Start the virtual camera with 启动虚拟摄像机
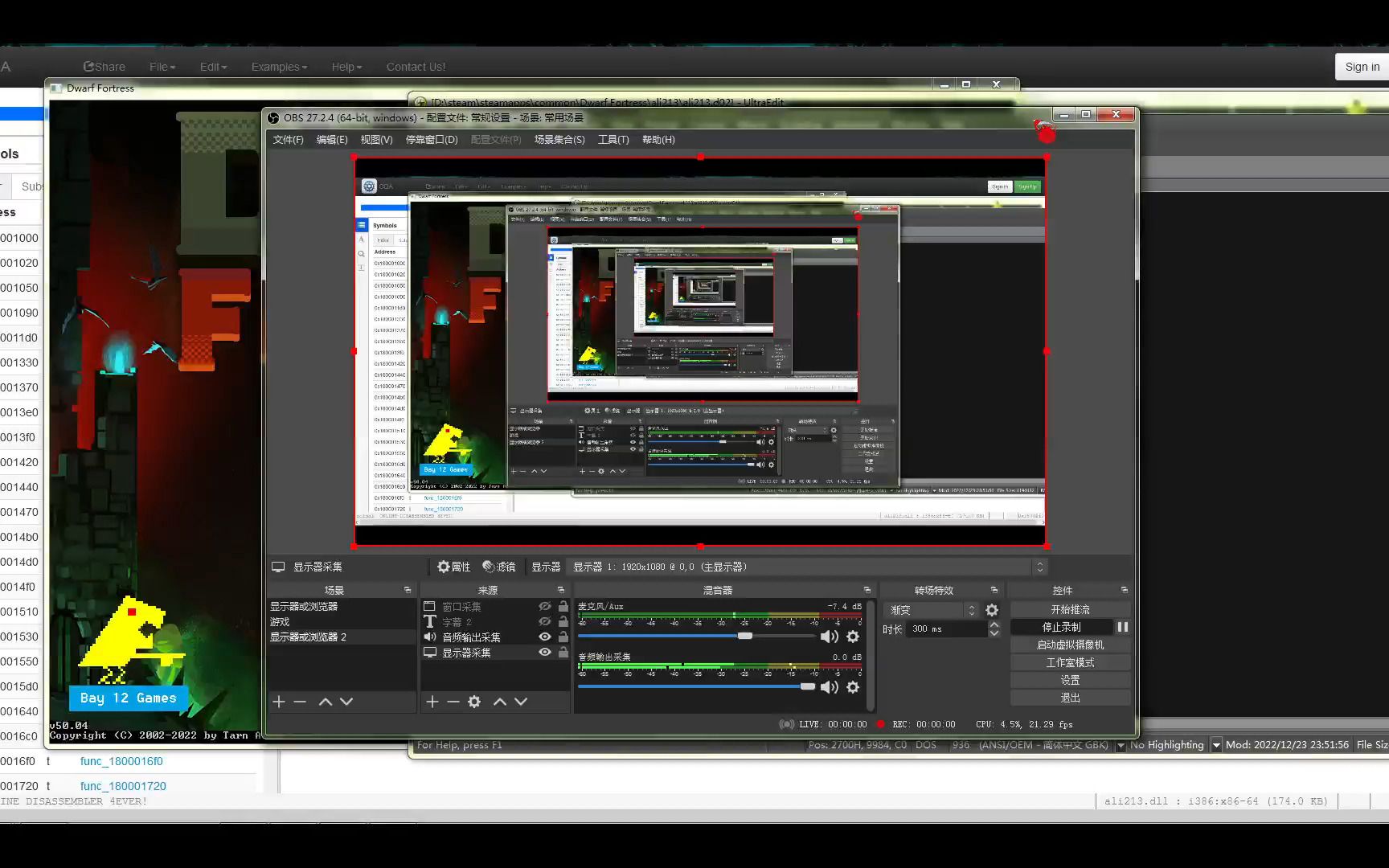The width and height of the screenshot is (1389, 868). 1070,645
